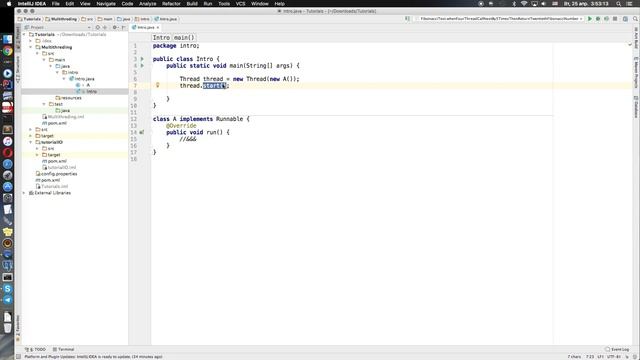
Task: Toggle the TODO tool window at bottom
Action: pos(36,349)
